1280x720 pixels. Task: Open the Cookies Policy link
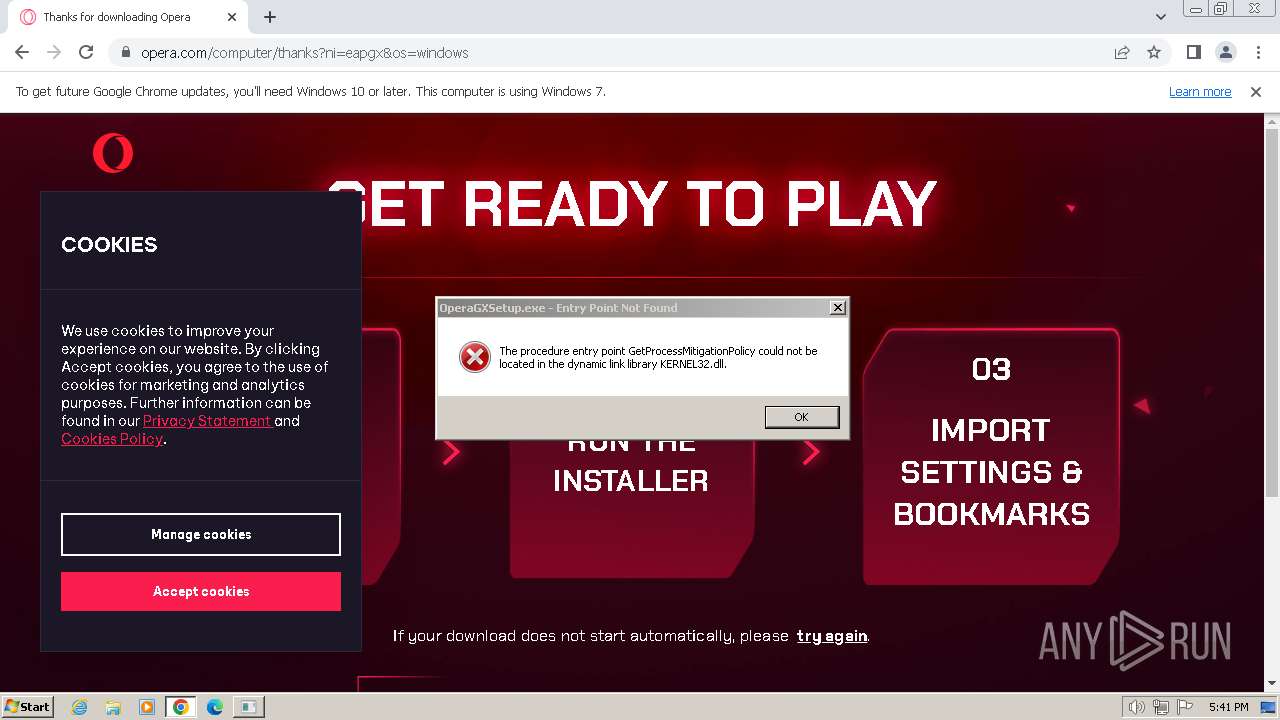(x=112, y=439)
